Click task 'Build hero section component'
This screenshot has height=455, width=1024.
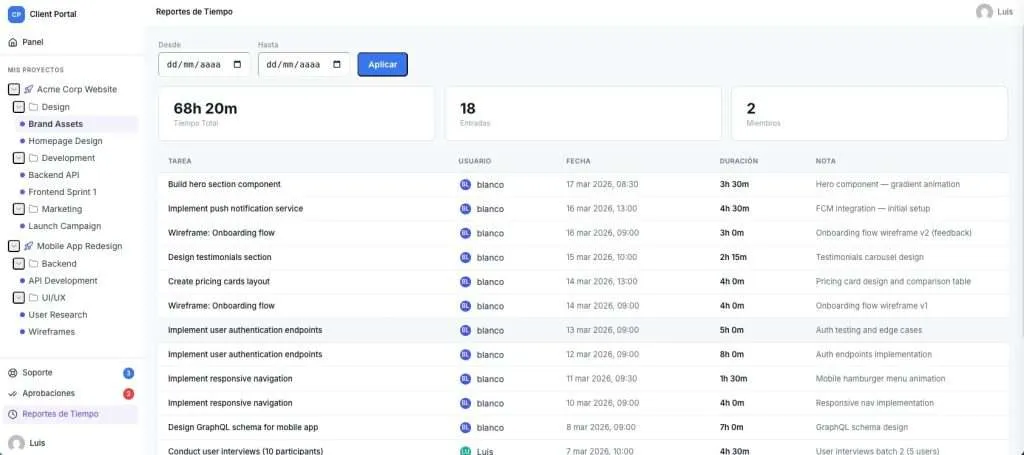pyautogui.click(x=224, y=185)
